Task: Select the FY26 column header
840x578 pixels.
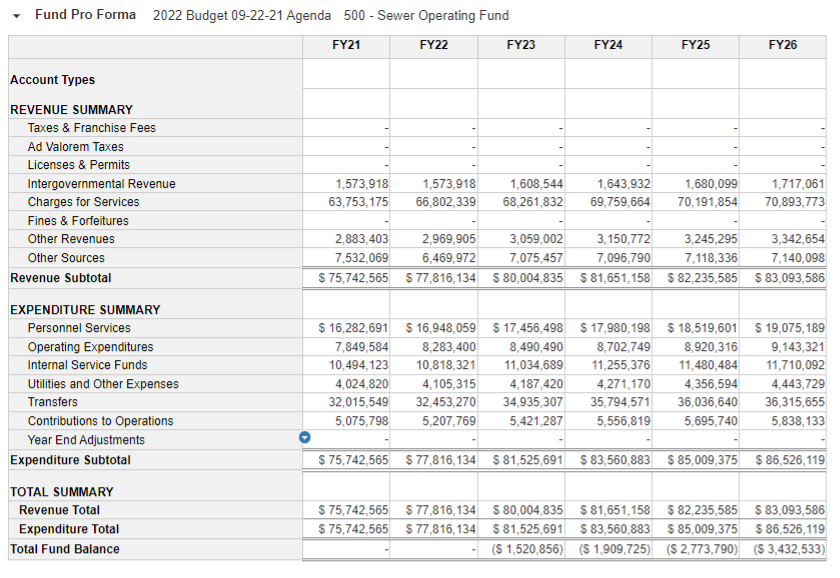Action: [x=781, y=45]
